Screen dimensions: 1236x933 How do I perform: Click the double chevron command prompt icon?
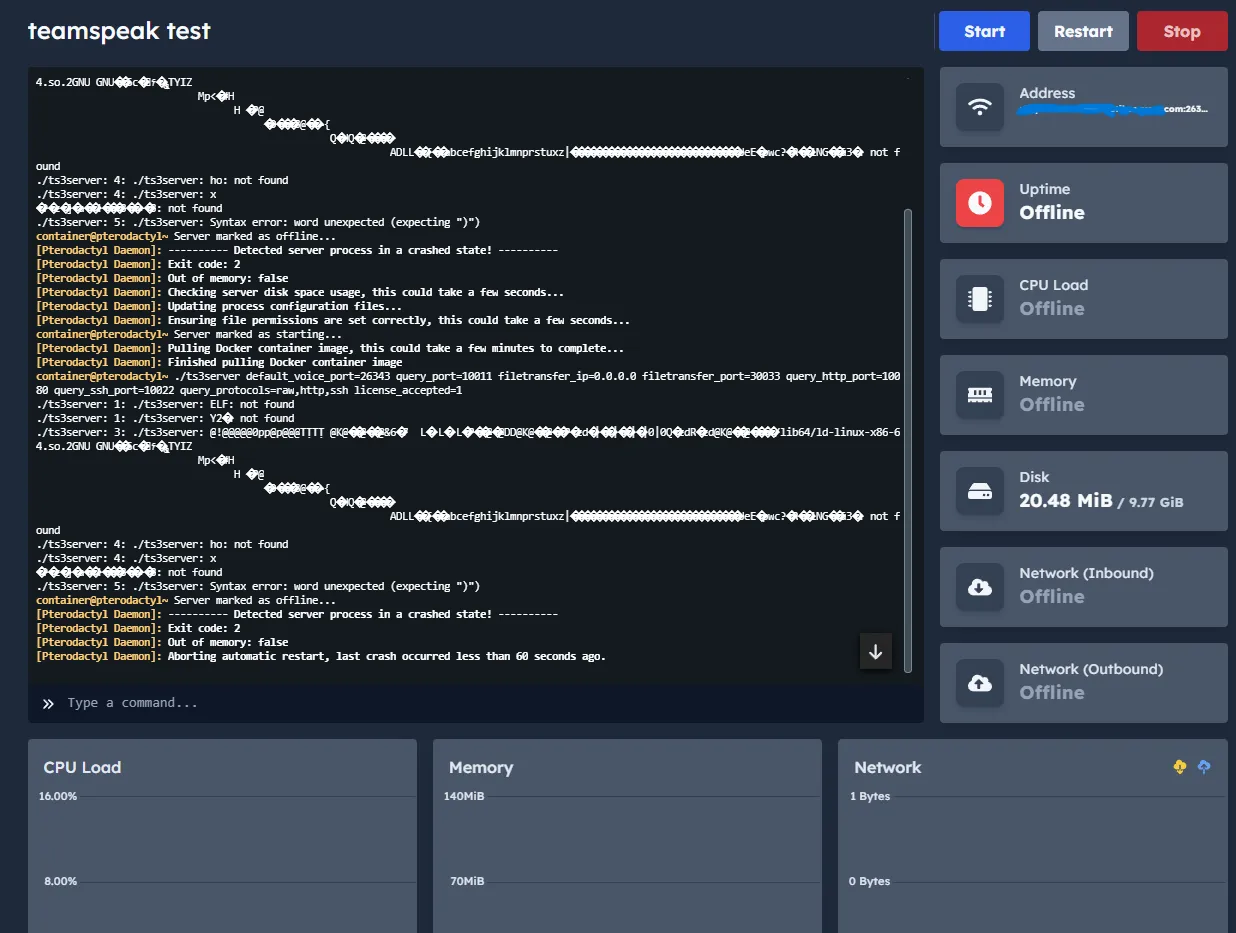click(48, 704)
